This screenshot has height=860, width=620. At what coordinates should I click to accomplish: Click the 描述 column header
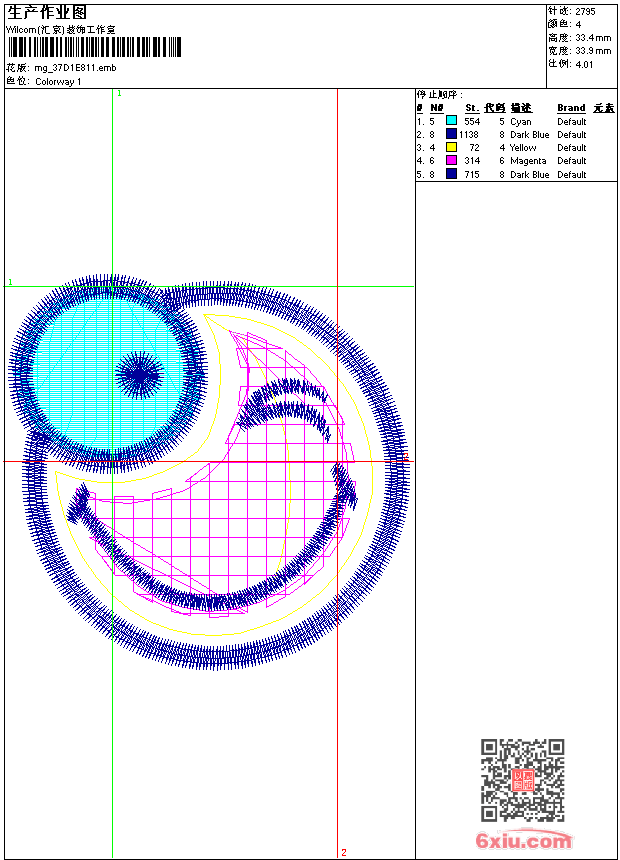[521, 108]
